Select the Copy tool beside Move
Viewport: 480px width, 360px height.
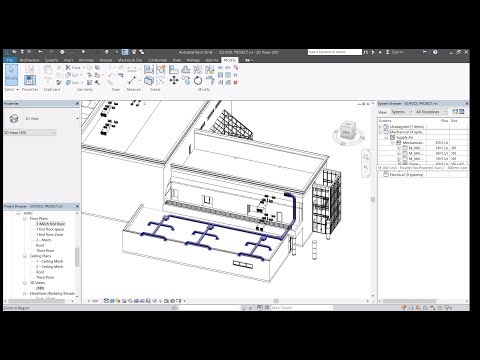click(x=186, y=80)
